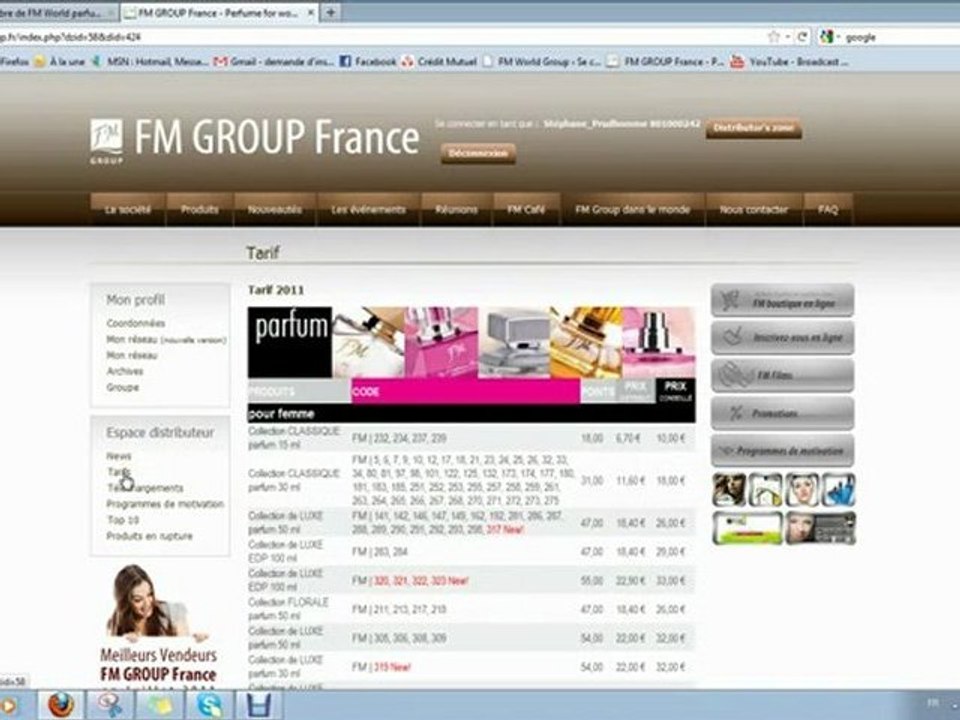Screen dimensions: 960x720
Task: Open Produits en rupture link
Action: pyautogui.click(x=149, y=536)
